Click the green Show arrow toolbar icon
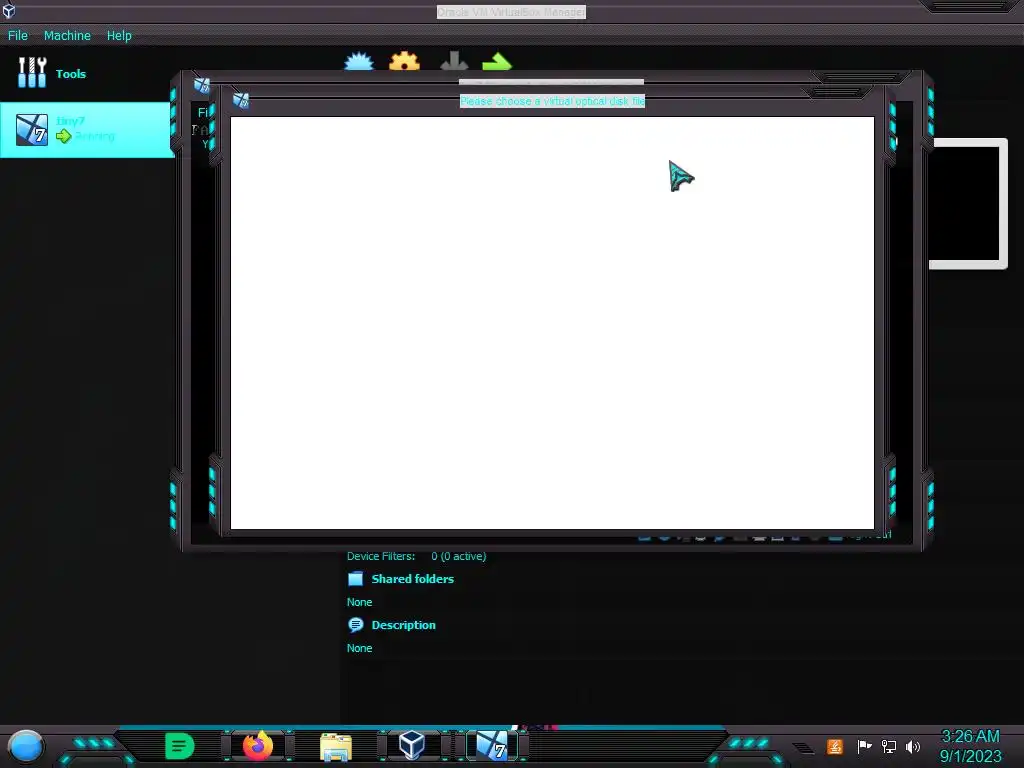 click(x=497, y=62)
